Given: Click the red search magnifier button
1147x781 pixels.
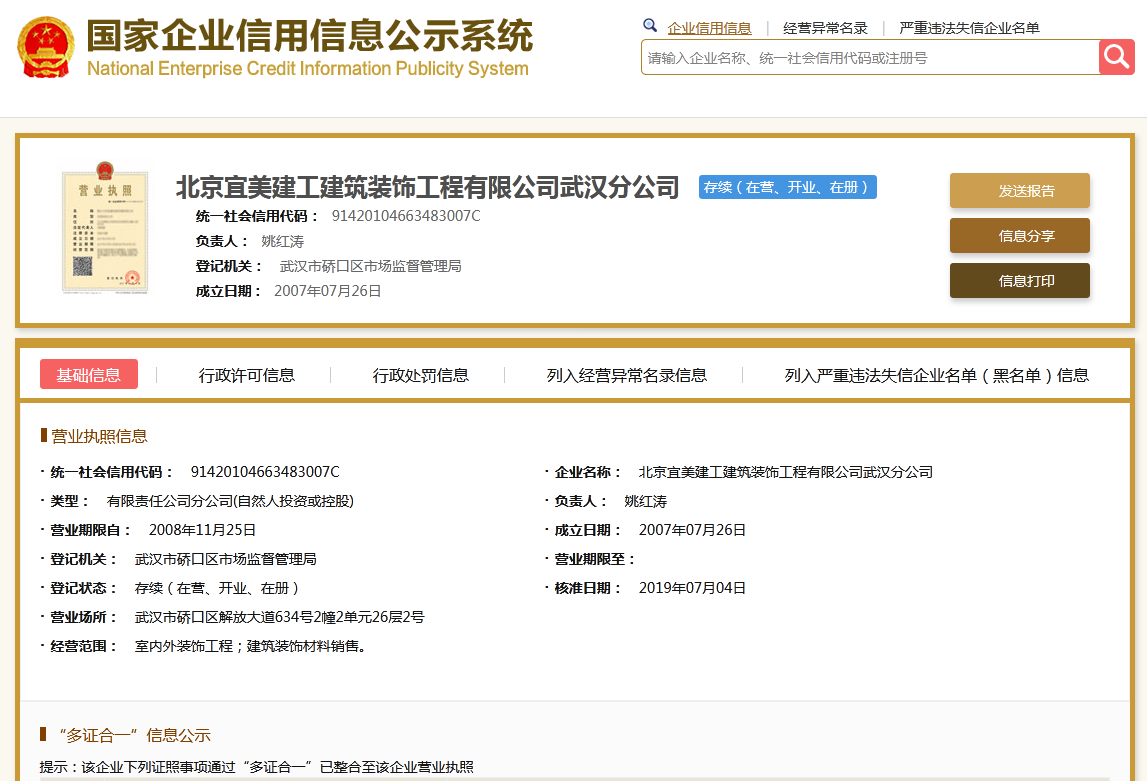Looking at the screenshot, I should [1116, 57].
